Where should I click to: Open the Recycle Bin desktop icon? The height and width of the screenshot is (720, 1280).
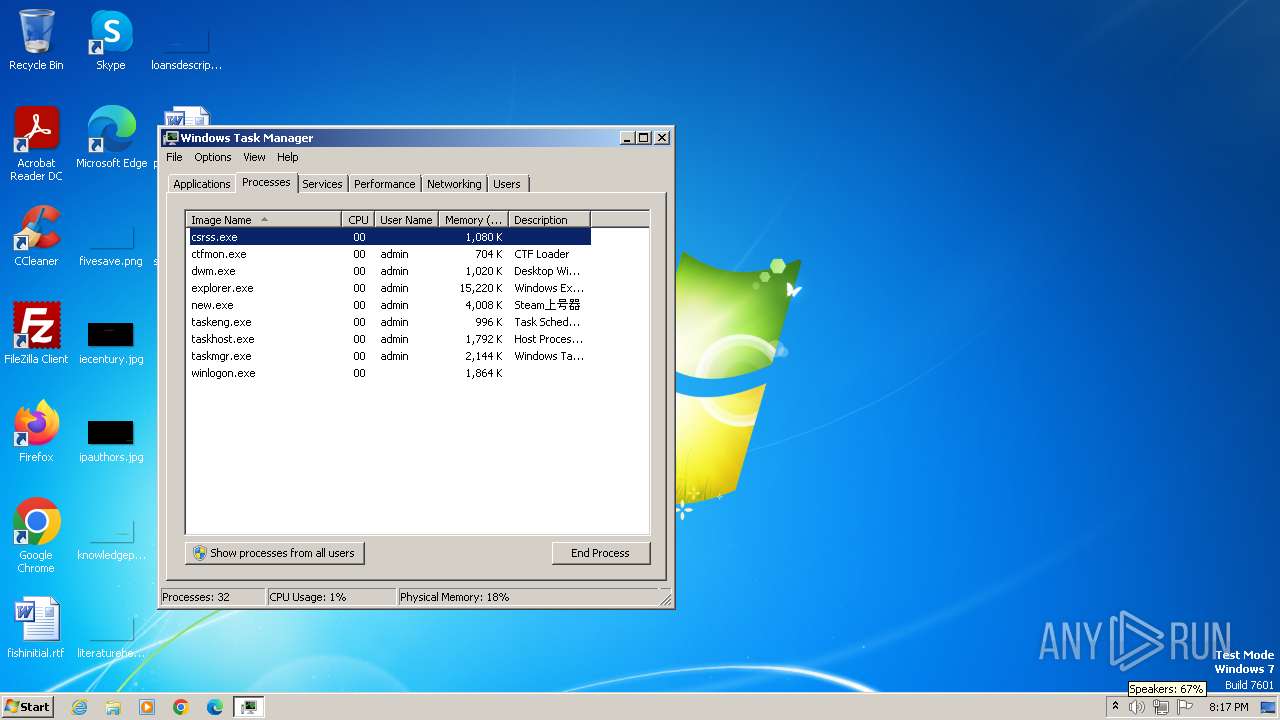pyautogui.click(x=36, y=40)
